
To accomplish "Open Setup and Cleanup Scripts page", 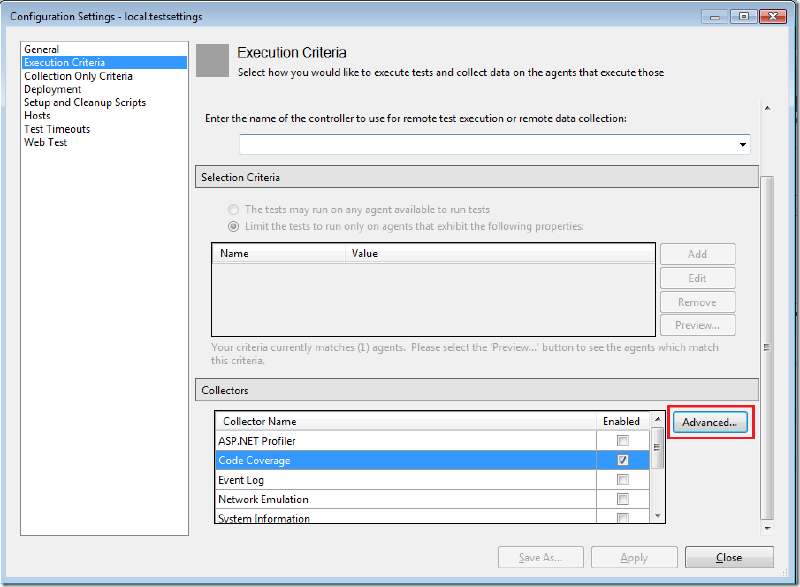I will point(85,103).
